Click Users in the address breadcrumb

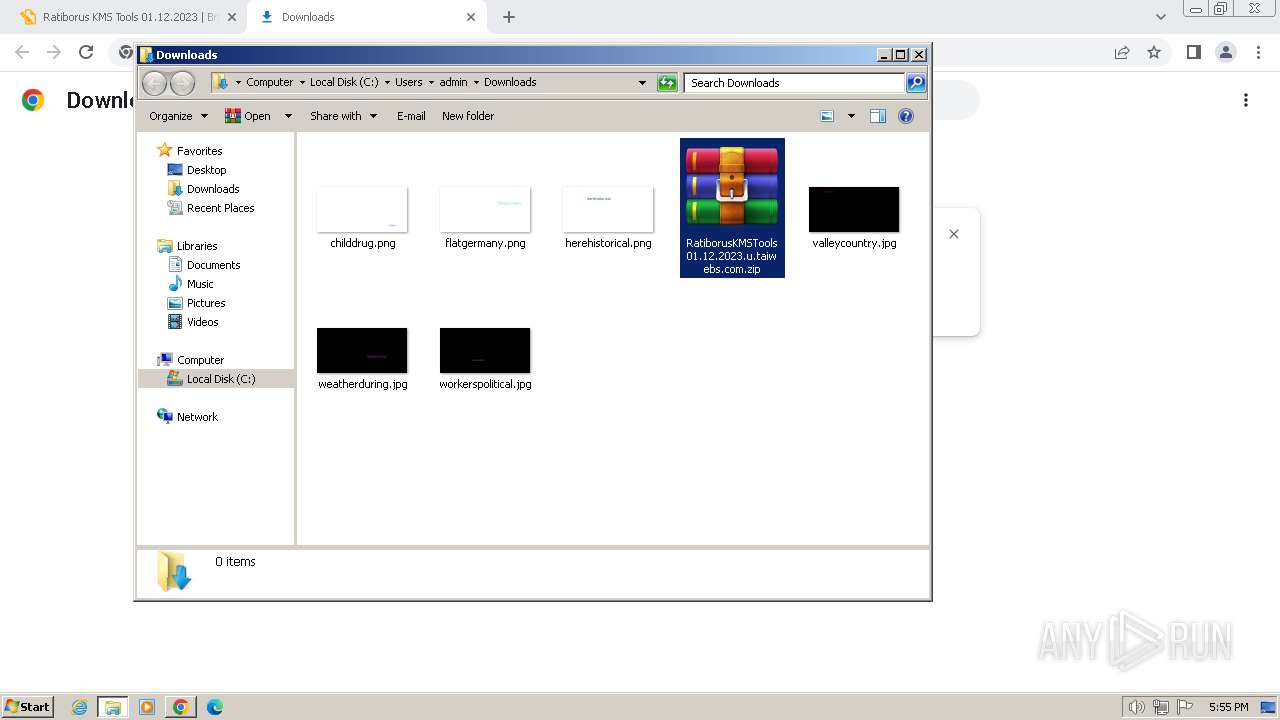(x=408, y=83)
